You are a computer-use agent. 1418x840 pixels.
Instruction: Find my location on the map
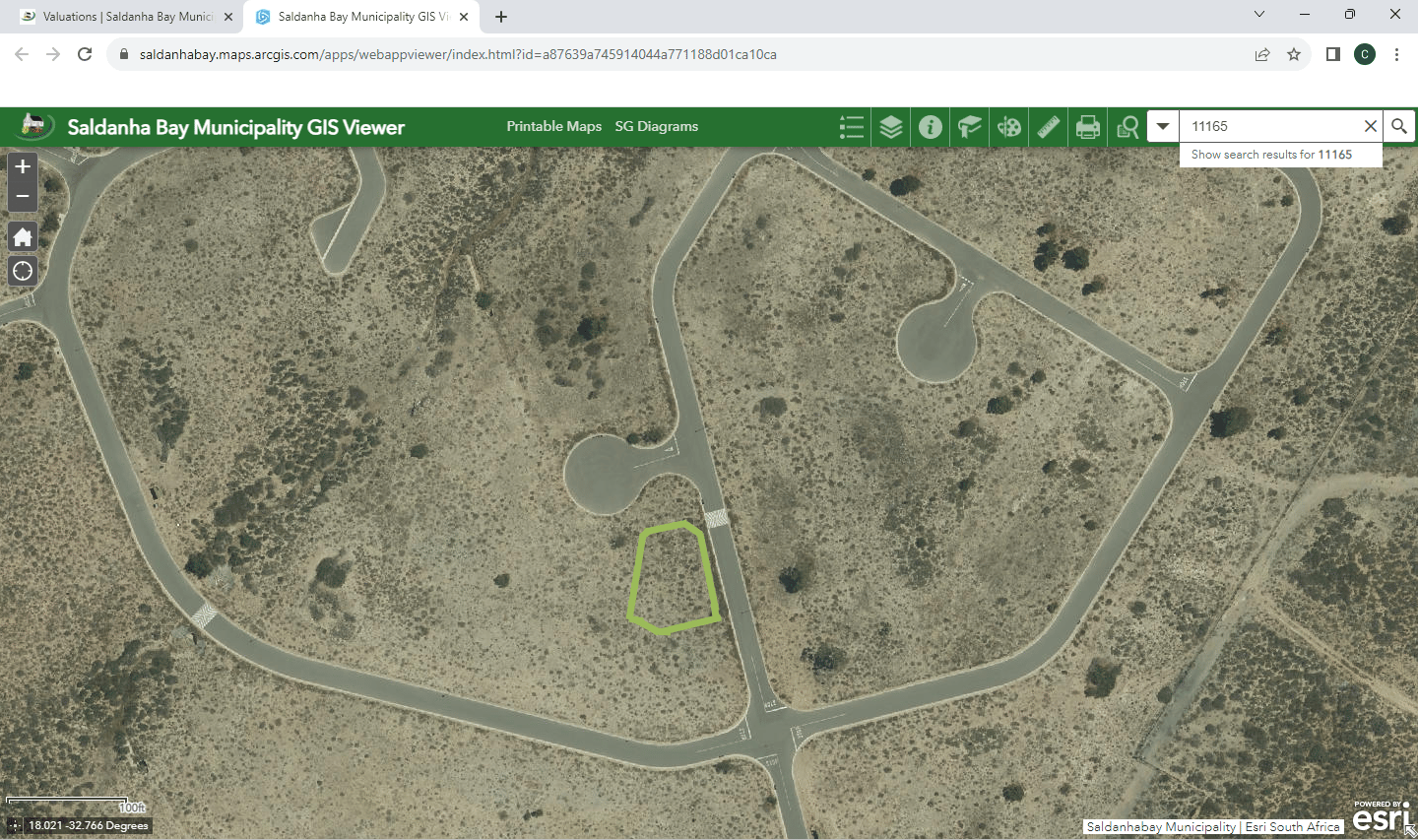coord(23,271)
